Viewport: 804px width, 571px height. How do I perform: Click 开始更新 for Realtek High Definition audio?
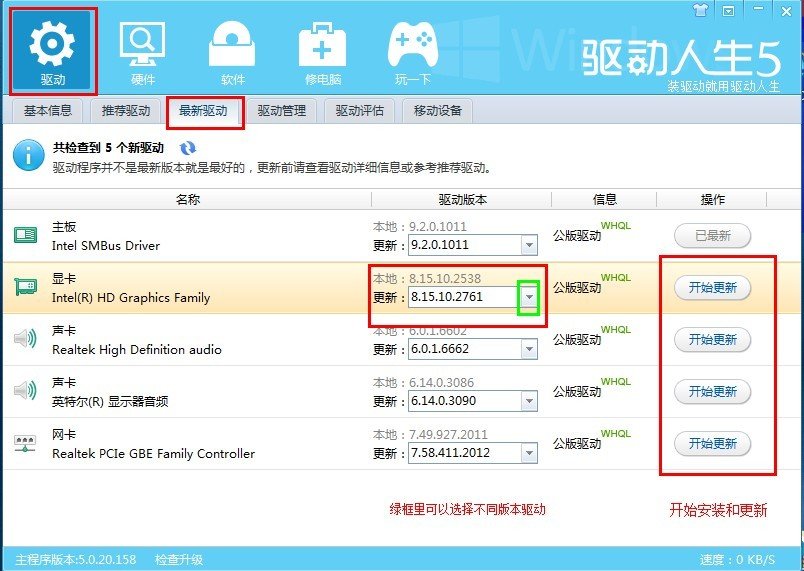tap(713, 339)
